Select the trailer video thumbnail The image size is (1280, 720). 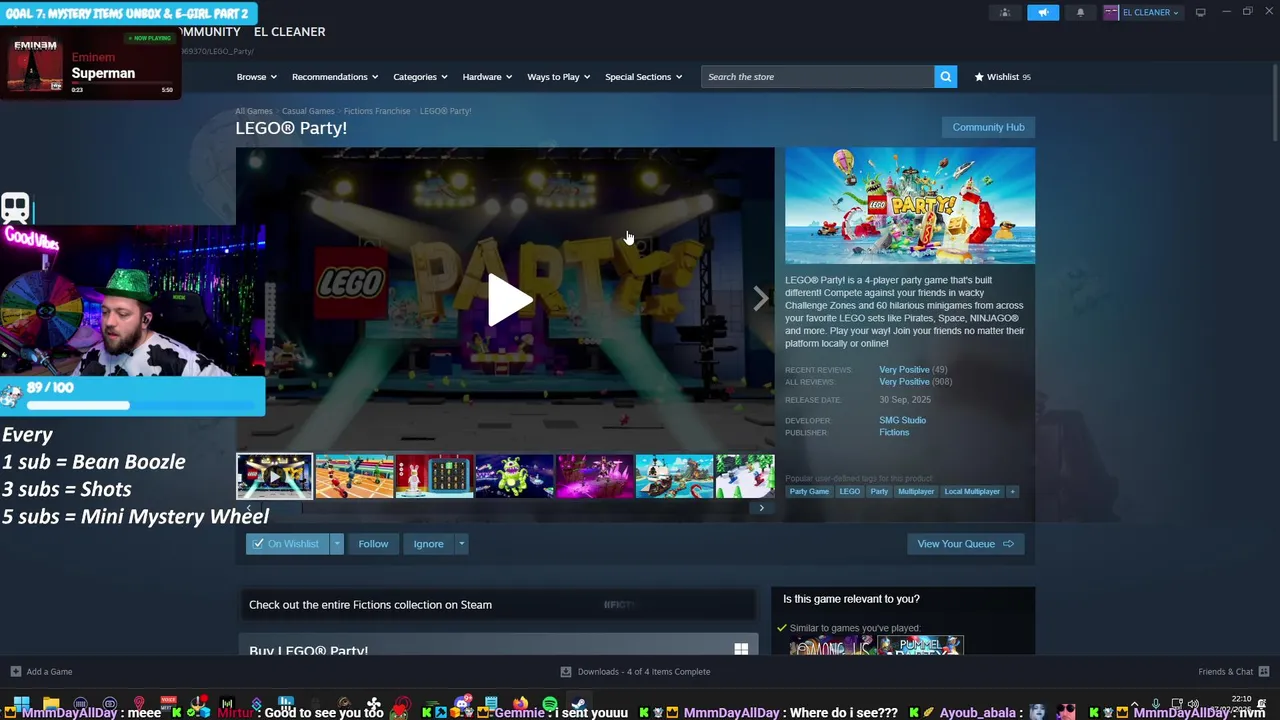274,476
